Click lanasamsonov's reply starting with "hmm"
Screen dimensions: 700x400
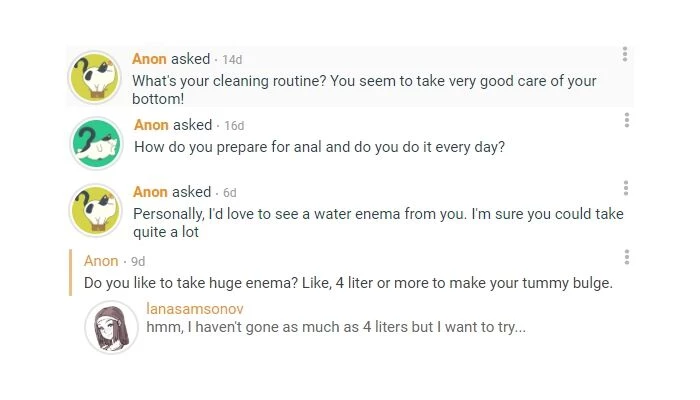[x=336, y=328]
